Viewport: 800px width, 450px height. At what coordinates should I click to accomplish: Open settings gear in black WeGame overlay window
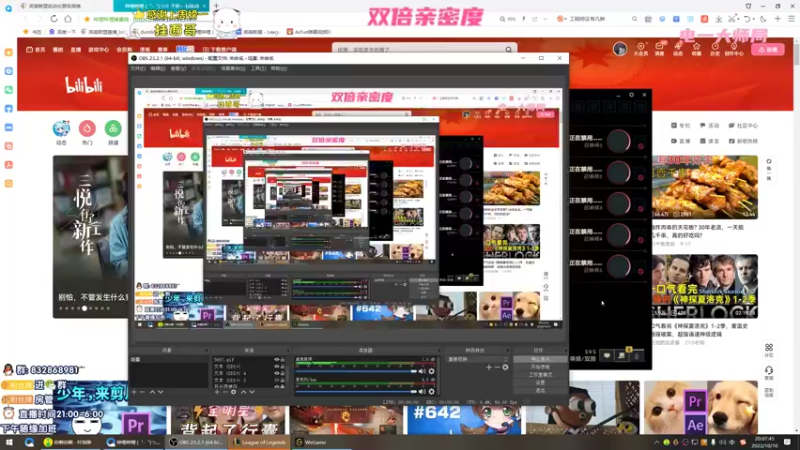click(631, 95)
